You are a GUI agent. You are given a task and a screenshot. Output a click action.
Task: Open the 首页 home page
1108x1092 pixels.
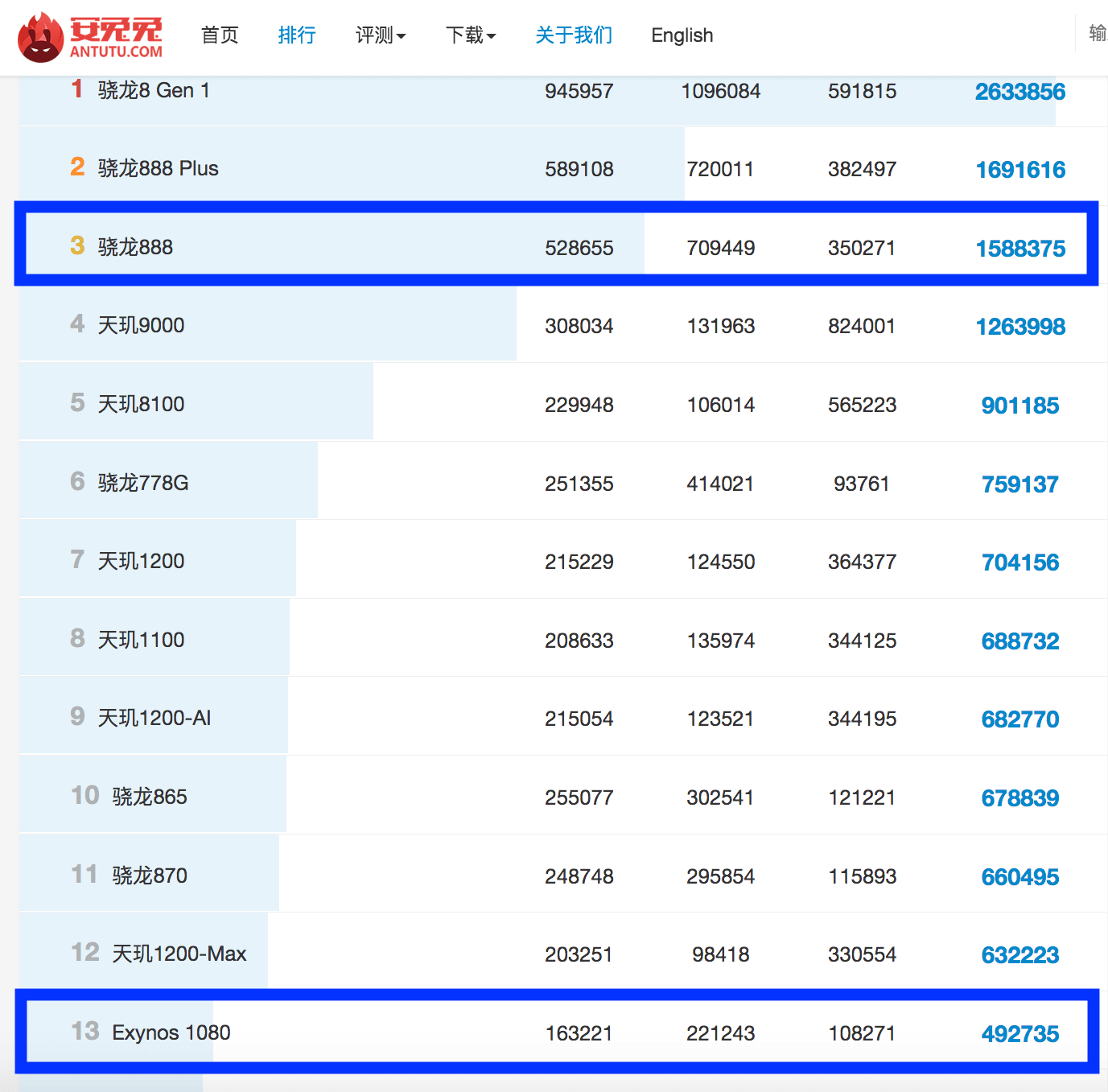pos(220,35)
